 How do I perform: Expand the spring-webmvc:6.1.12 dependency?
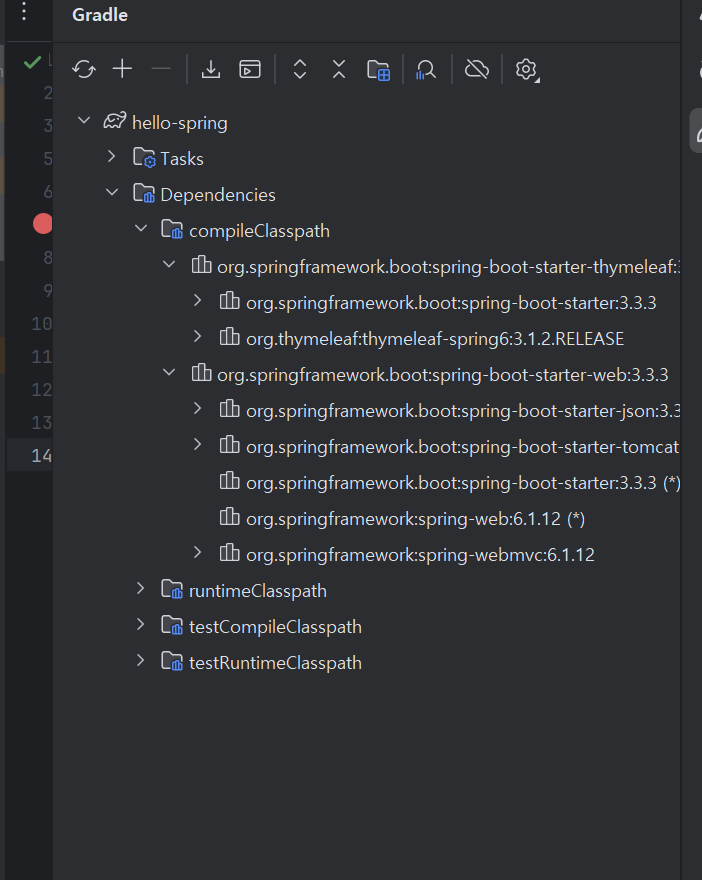(x=198, y=553)
